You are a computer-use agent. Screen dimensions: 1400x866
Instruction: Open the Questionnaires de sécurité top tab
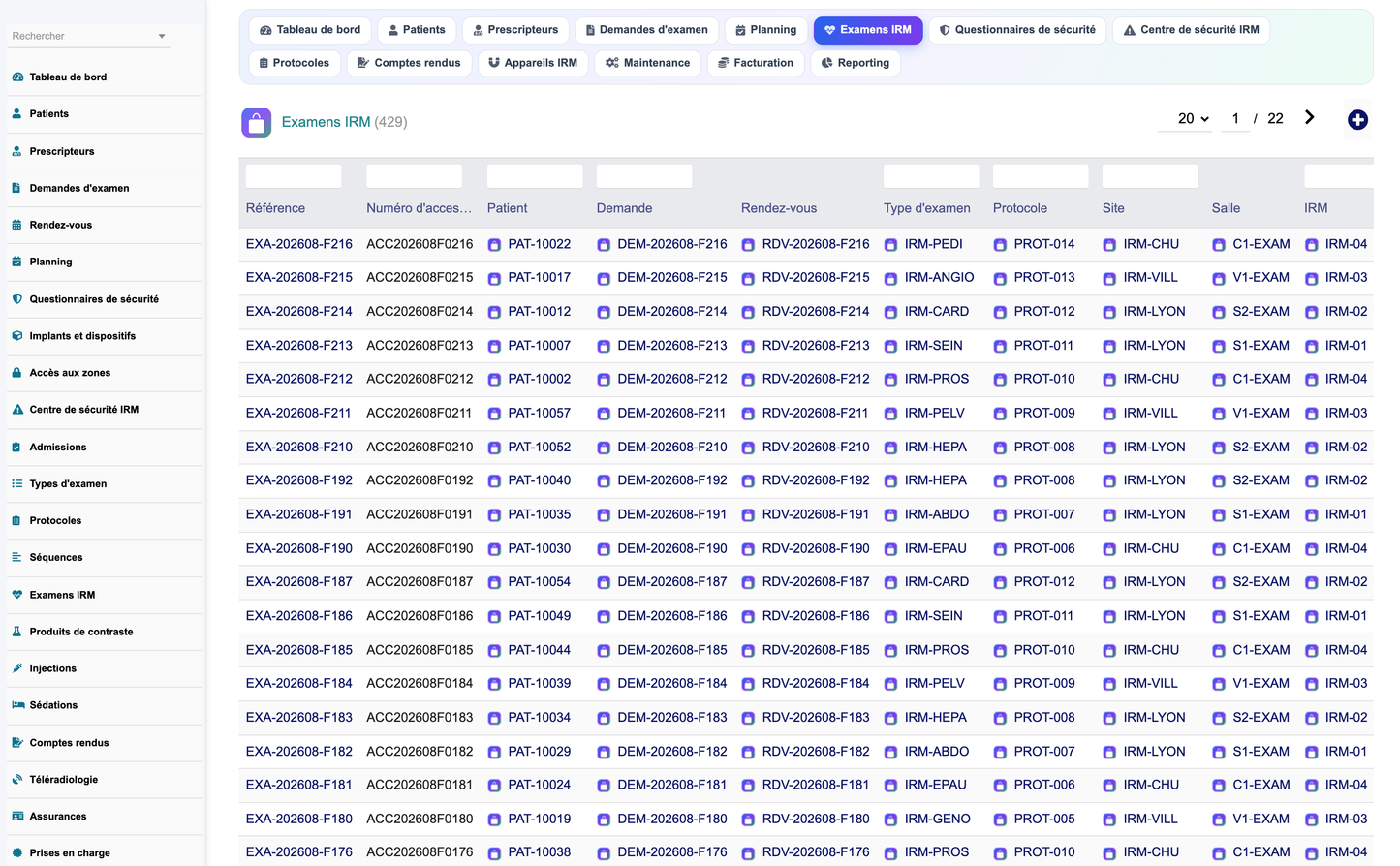click(1017, 30)
